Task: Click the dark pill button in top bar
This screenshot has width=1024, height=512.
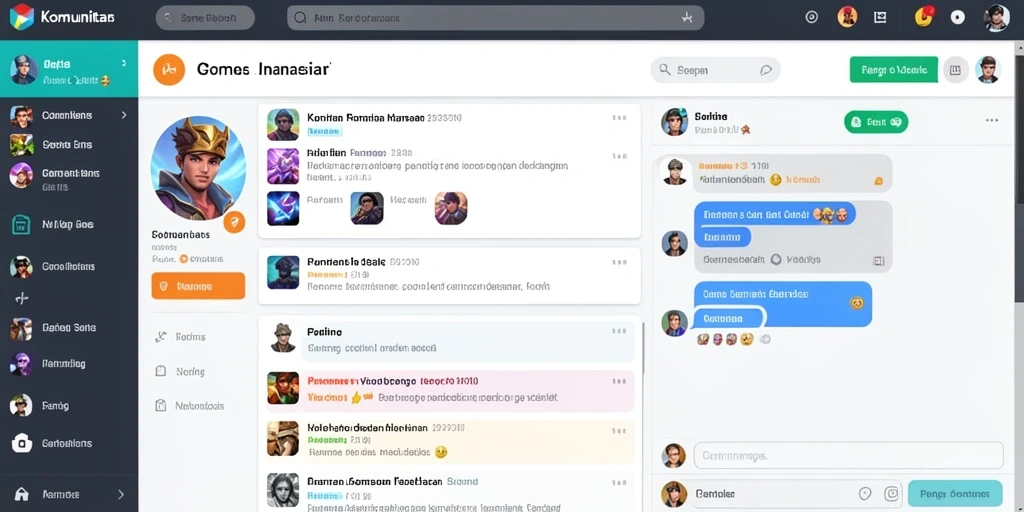Action: coord(205,18)
